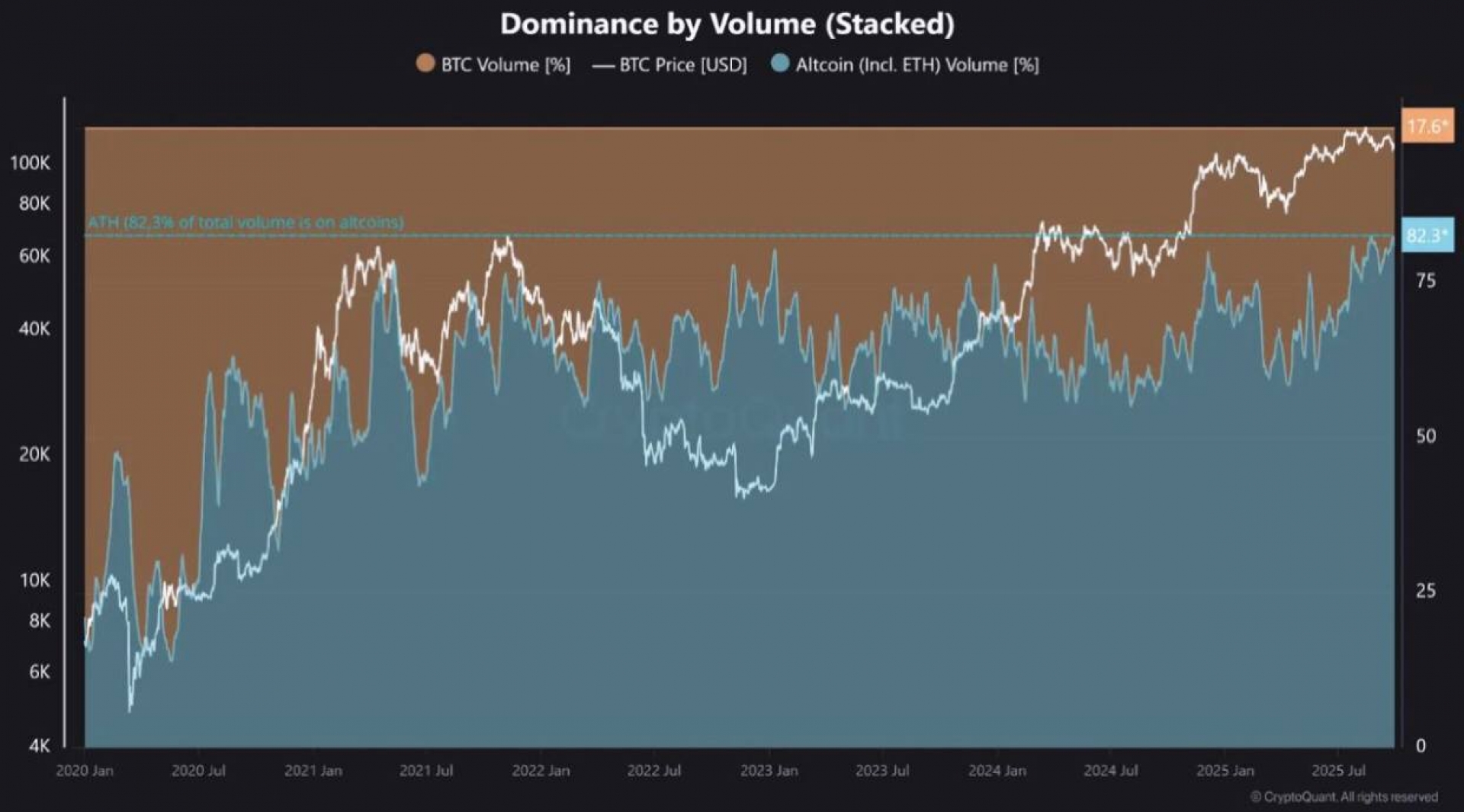
Task: Click the 20K price axis label
Action: [34, 454]
